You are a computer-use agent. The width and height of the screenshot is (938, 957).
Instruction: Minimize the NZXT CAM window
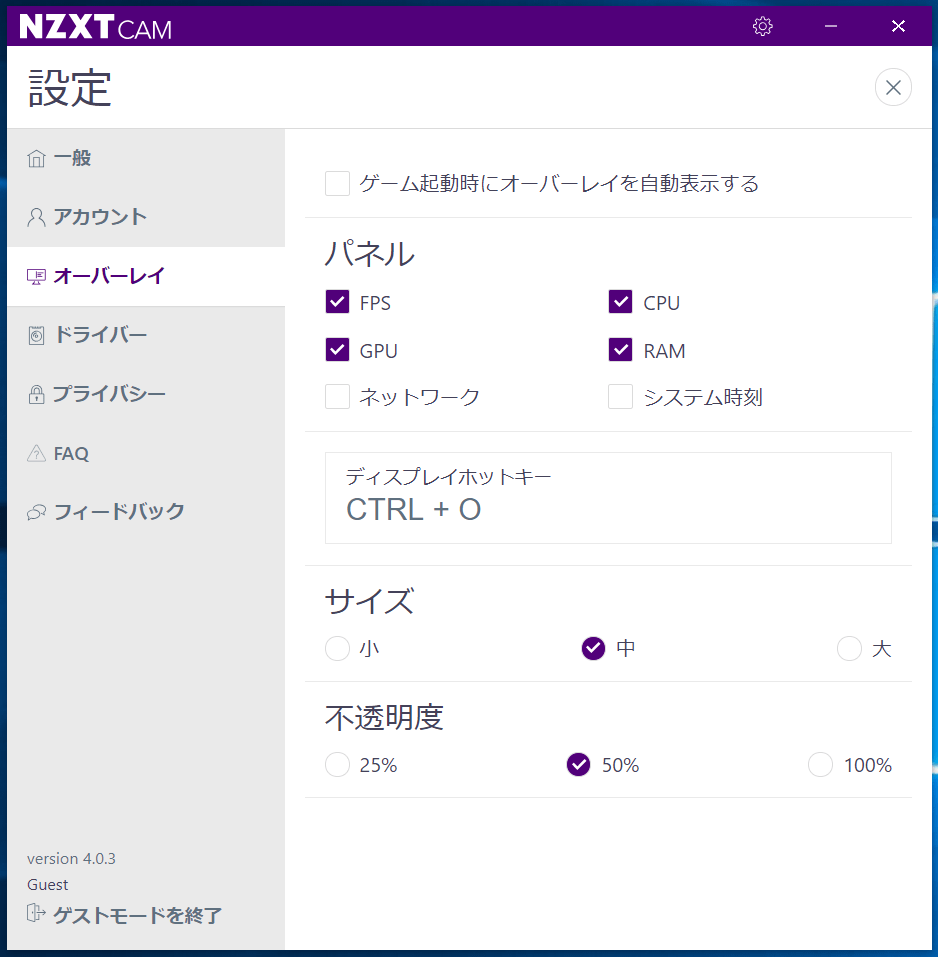831,26
